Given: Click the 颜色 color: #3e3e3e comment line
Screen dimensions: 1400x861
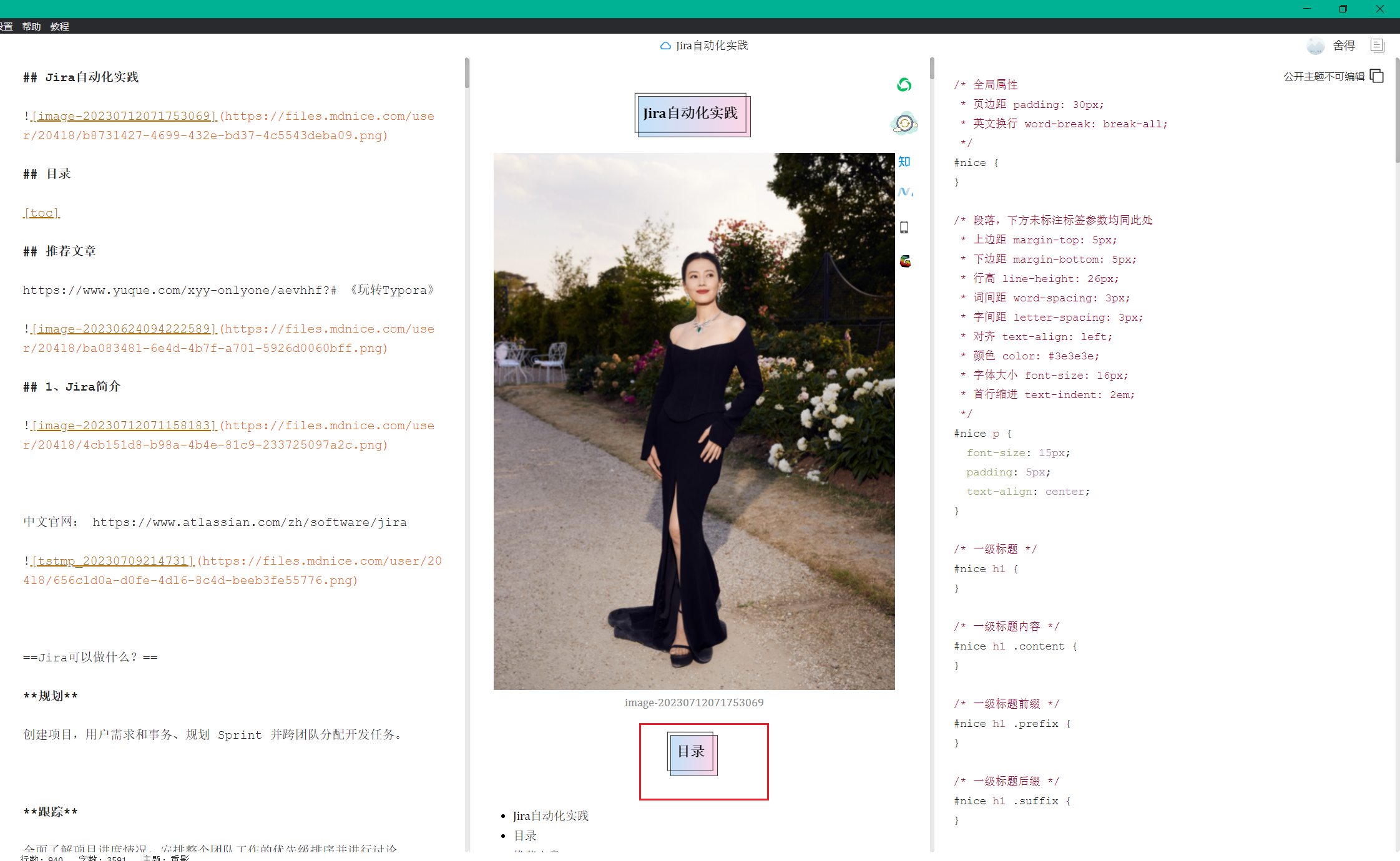Looking at the screenshot, I should click(x=1030, y=356).
